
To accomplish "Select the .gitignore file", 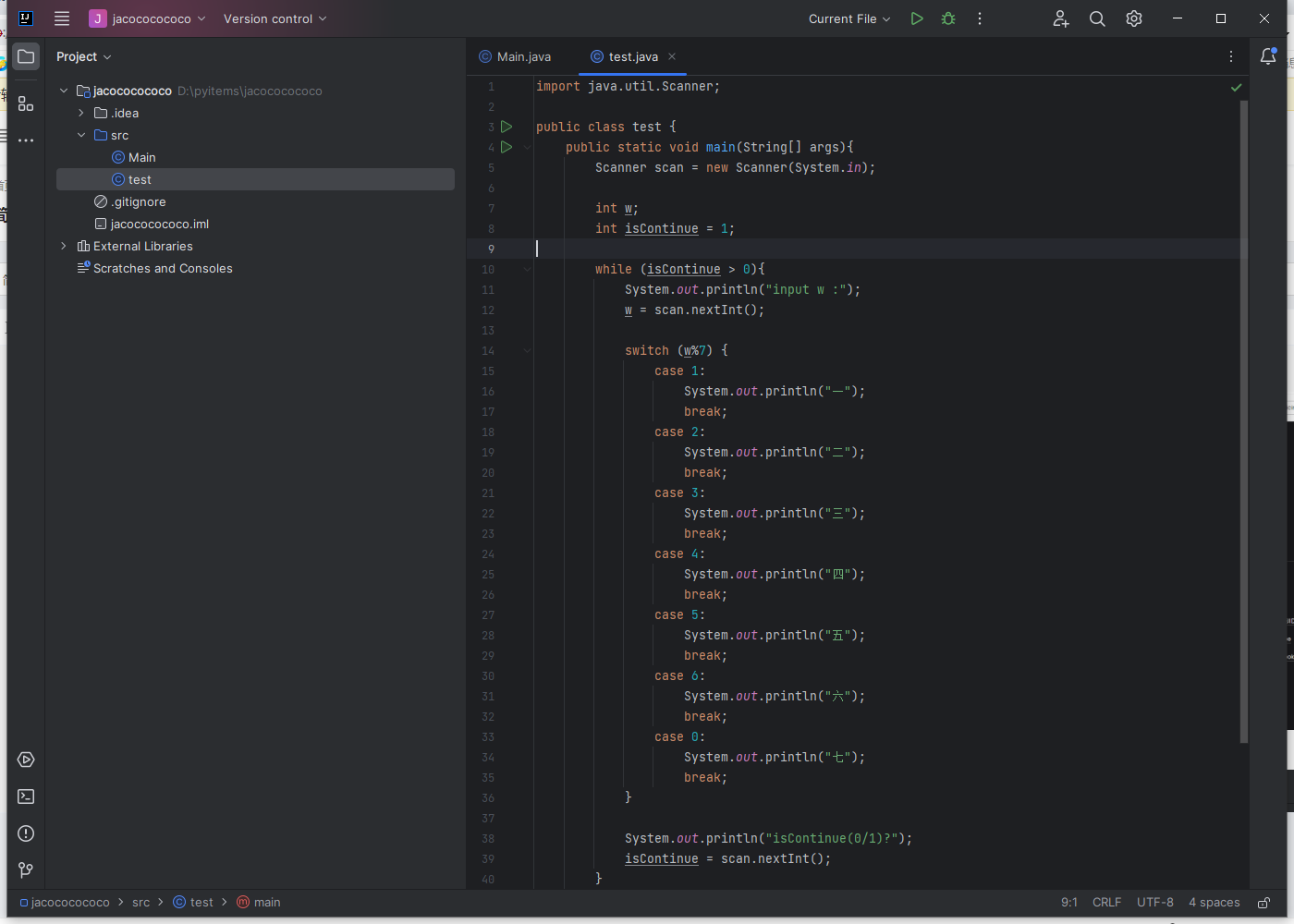I will [x=130, y=201].
